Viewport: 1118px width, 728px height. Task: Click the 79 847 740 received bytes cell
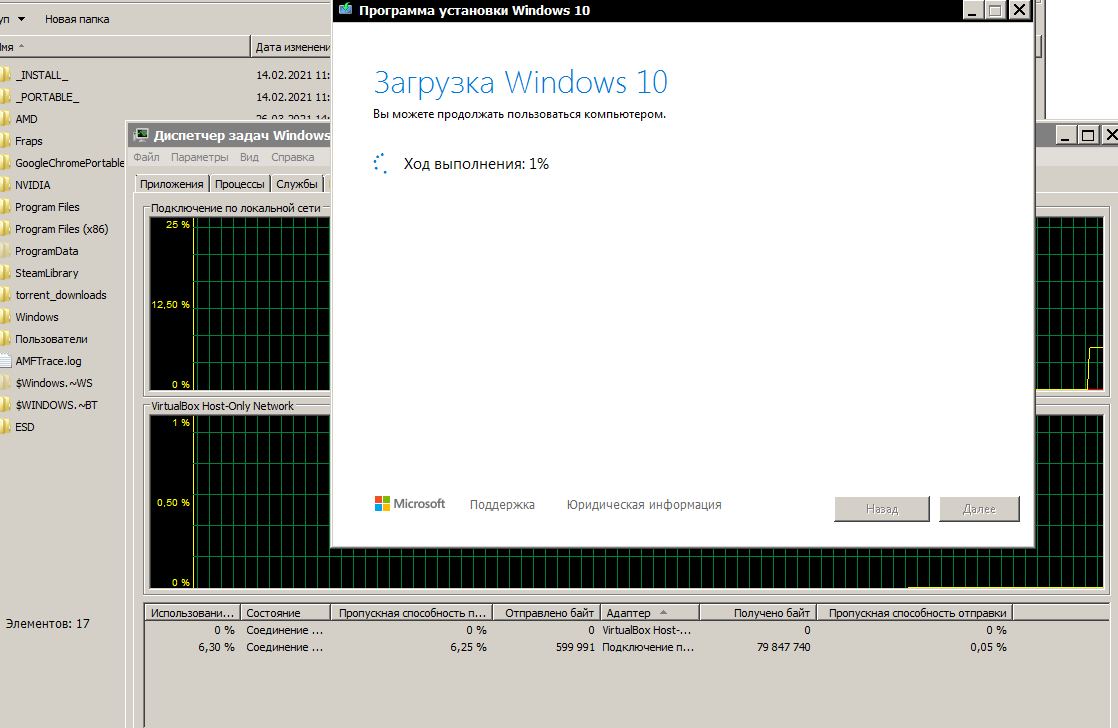pyautogui.click(x=783, y=647)
